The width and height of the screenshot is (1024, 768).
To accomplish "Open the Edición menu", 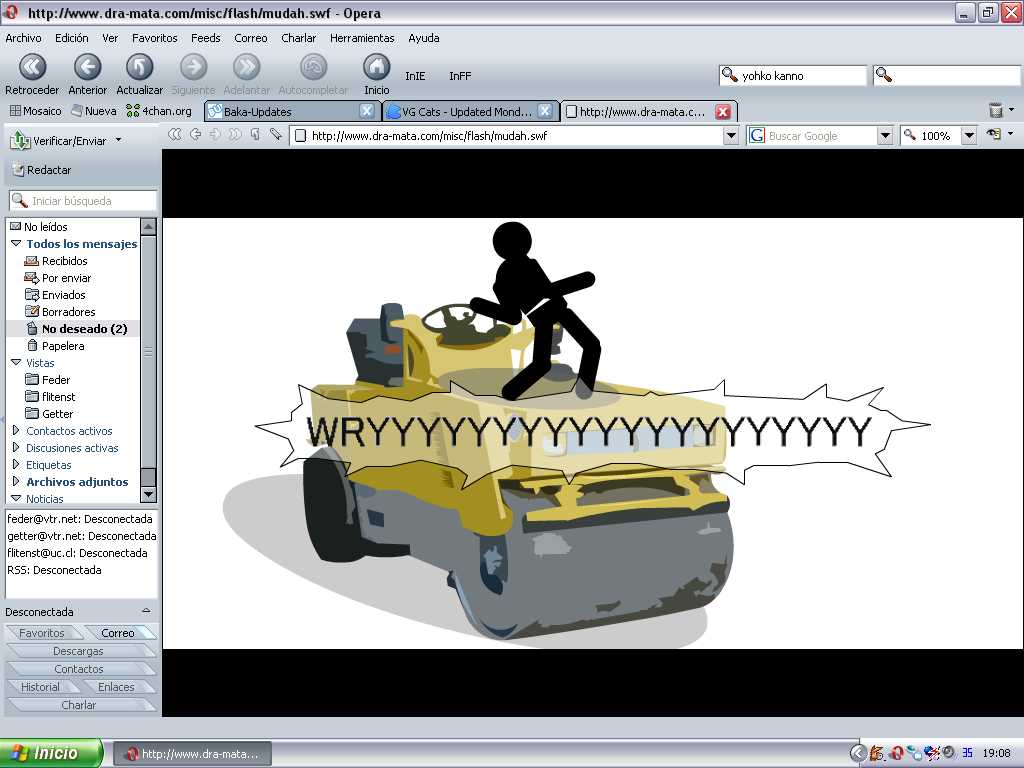I will (x=72, y=38).
